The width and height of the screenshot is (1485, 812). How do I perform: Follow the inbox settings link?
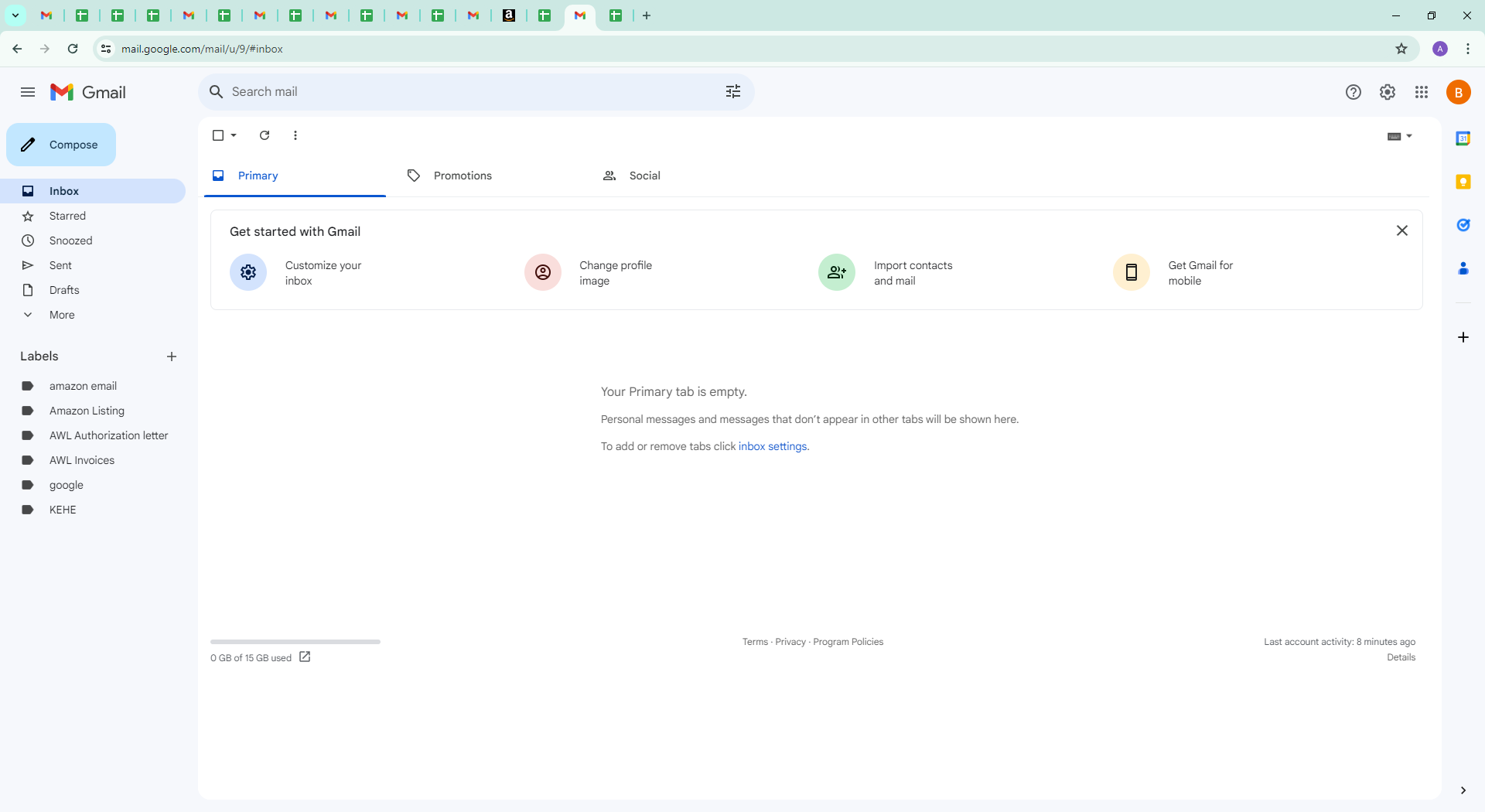773,446
